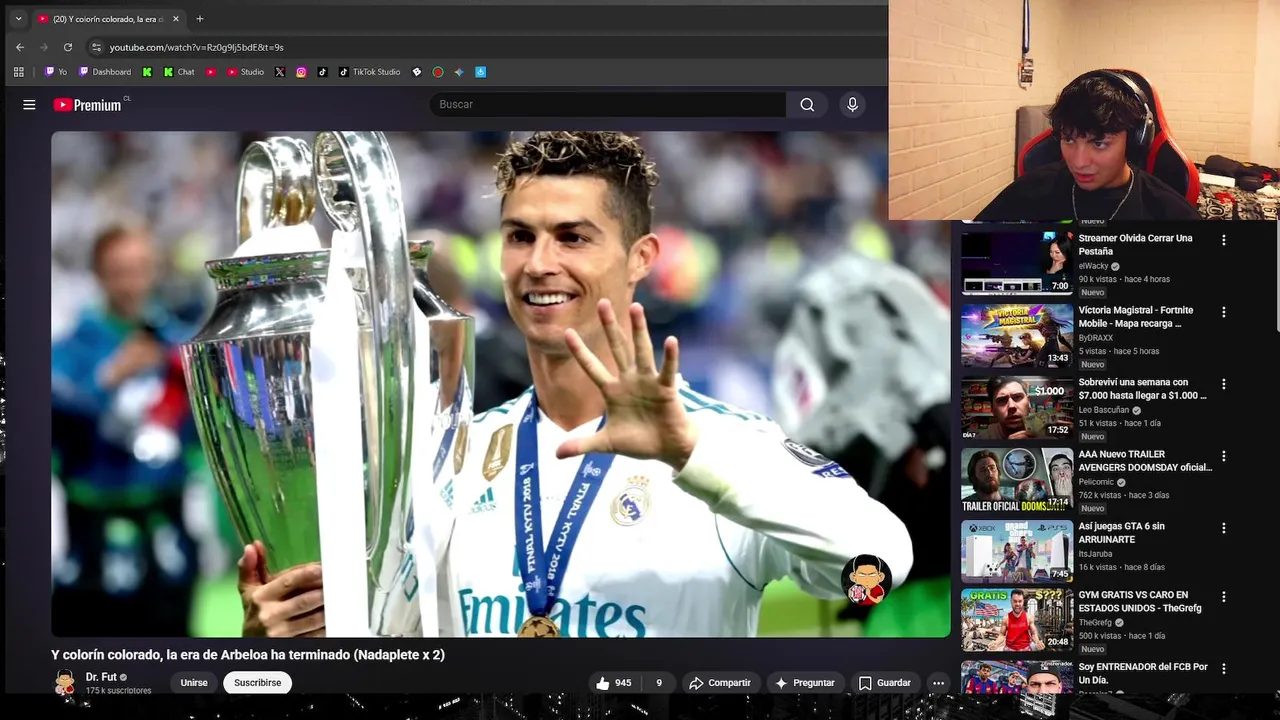Open the apps grid in the bookmarks bar

18,72
